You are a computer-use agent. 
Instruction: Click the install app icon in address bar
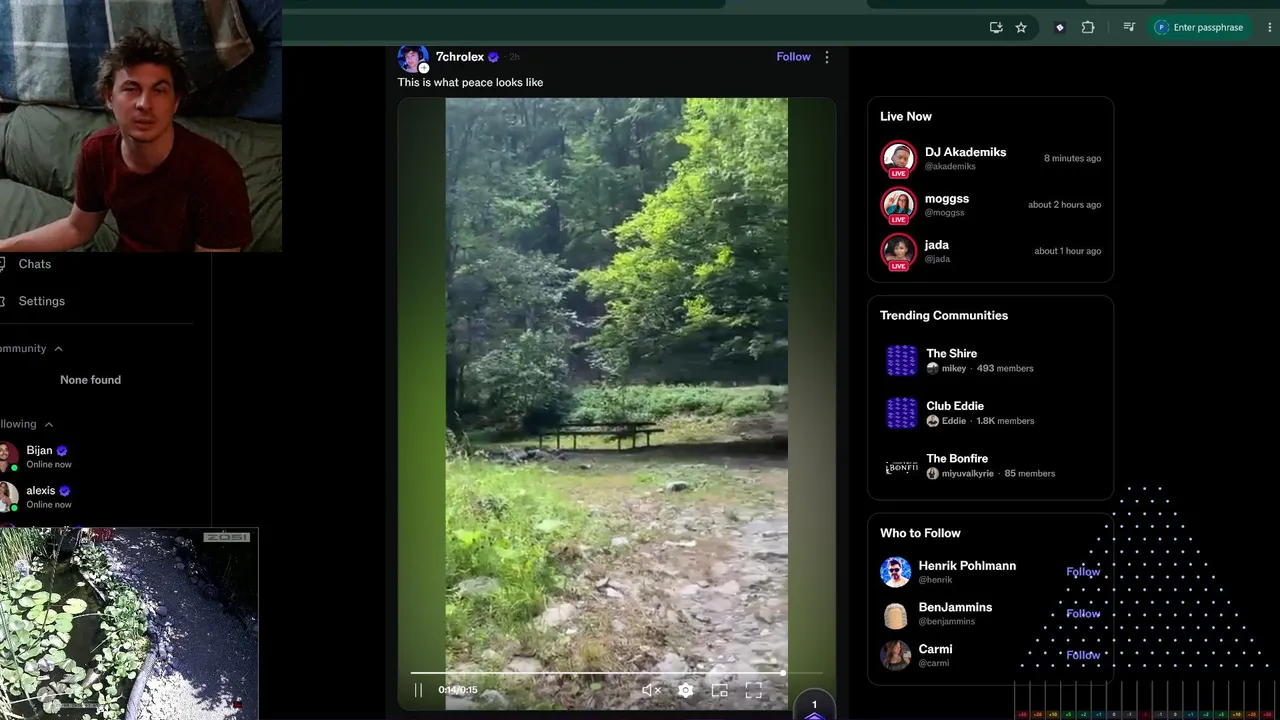996,28
